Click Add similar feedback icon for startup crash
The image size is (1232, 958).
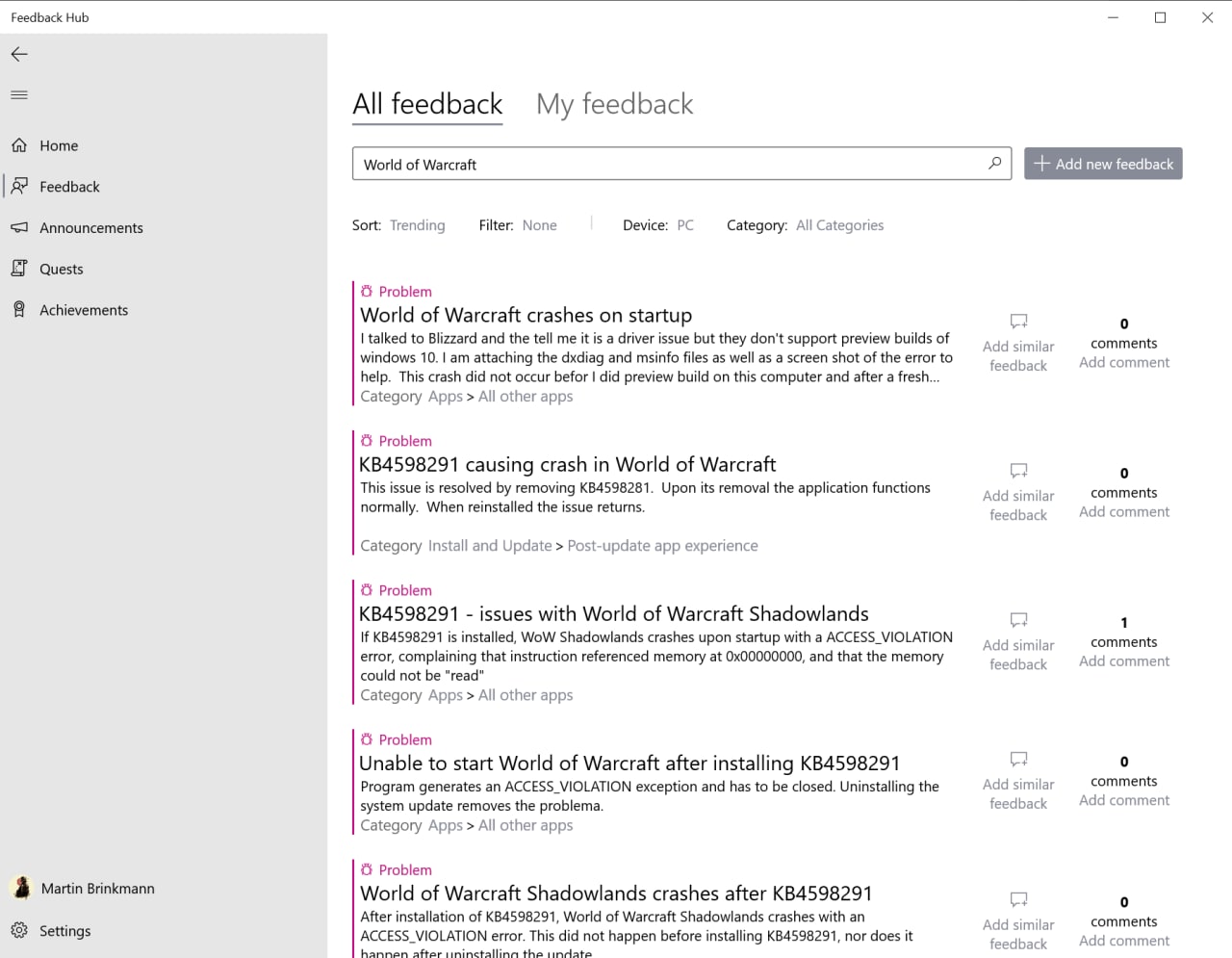[1018, 322]
